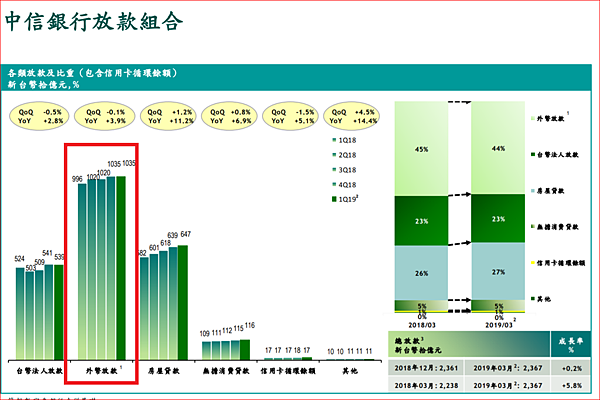Click the 2019/03 label under the stacked bar
The image size is (600, 400).
click(499, 325)
